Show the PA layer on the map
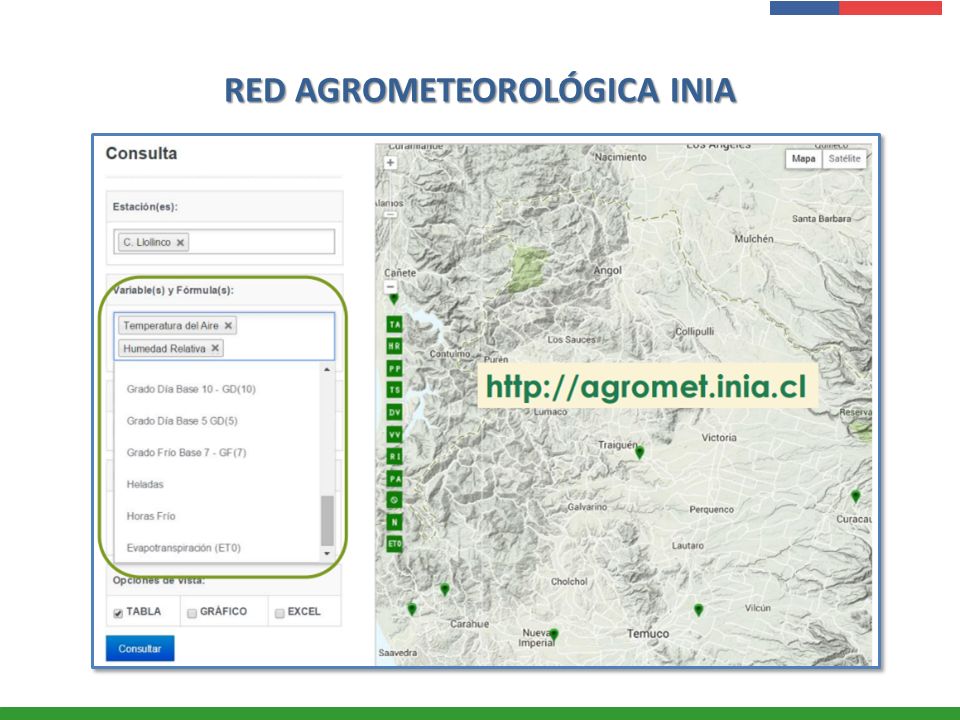The height and width of the screenshot is (720, 960). pyautogui.click(x=394, y=478)
